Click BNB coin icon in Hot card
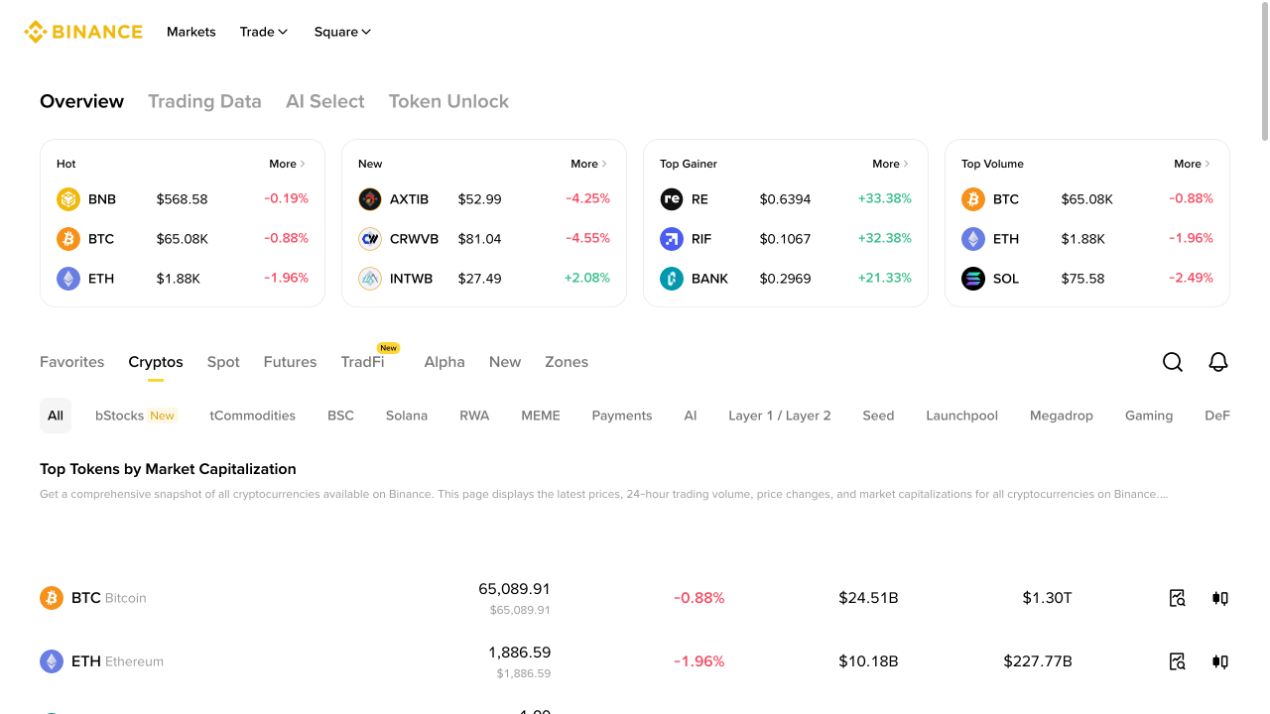Viewport: 1270px width, 714px height. pyautogui.click(x=68, y=199)
